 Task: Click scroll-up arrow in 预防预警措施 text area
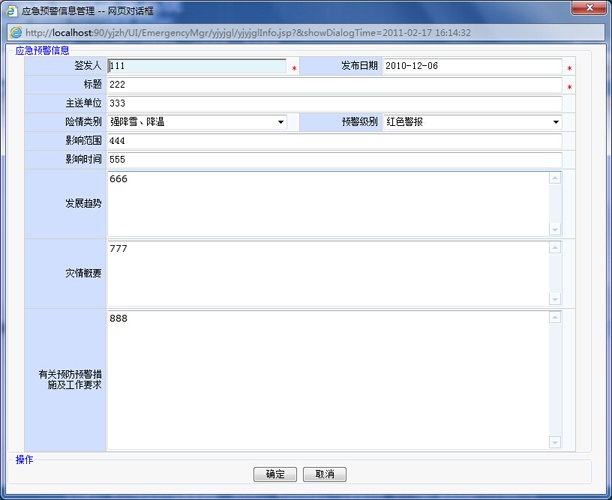(555, 318)
